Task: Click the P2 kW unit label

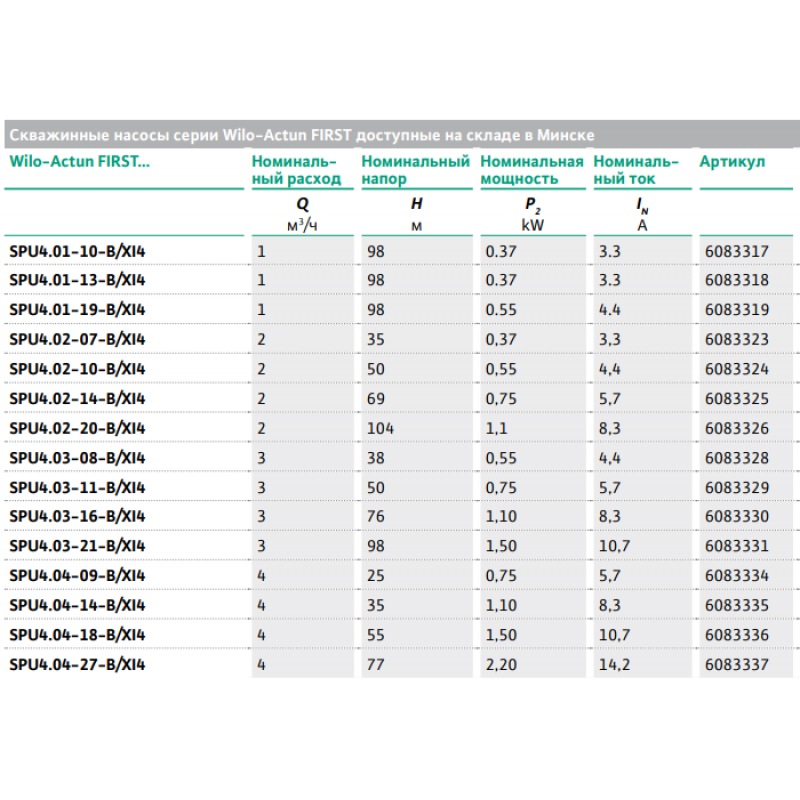Action: click(533, 214)
